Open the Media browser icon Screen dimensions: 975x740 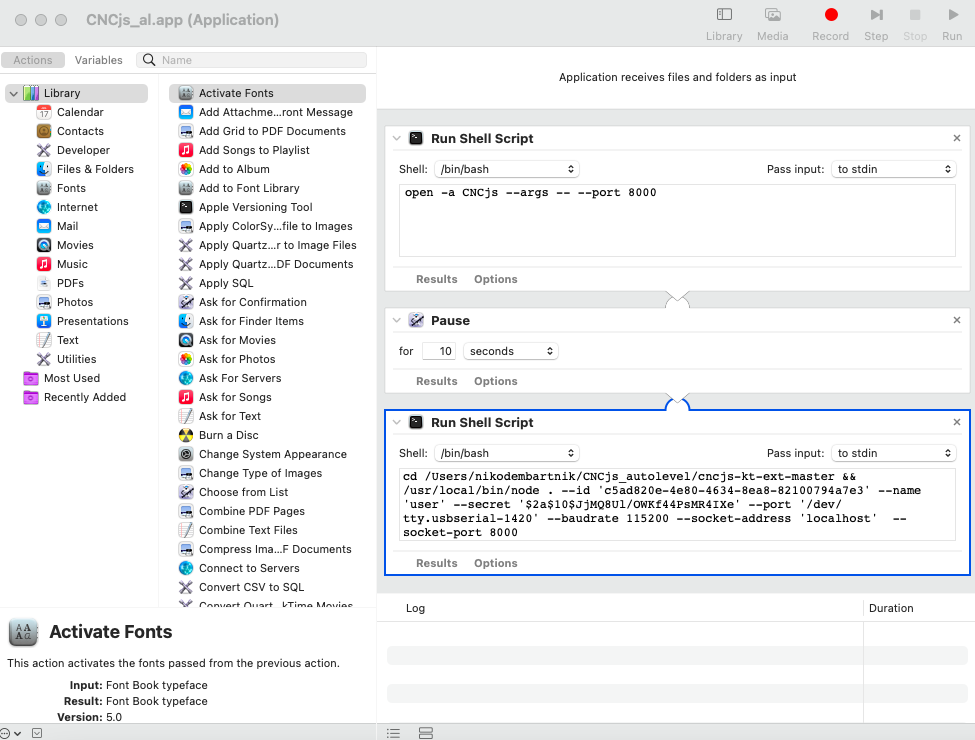coord(772,15)
